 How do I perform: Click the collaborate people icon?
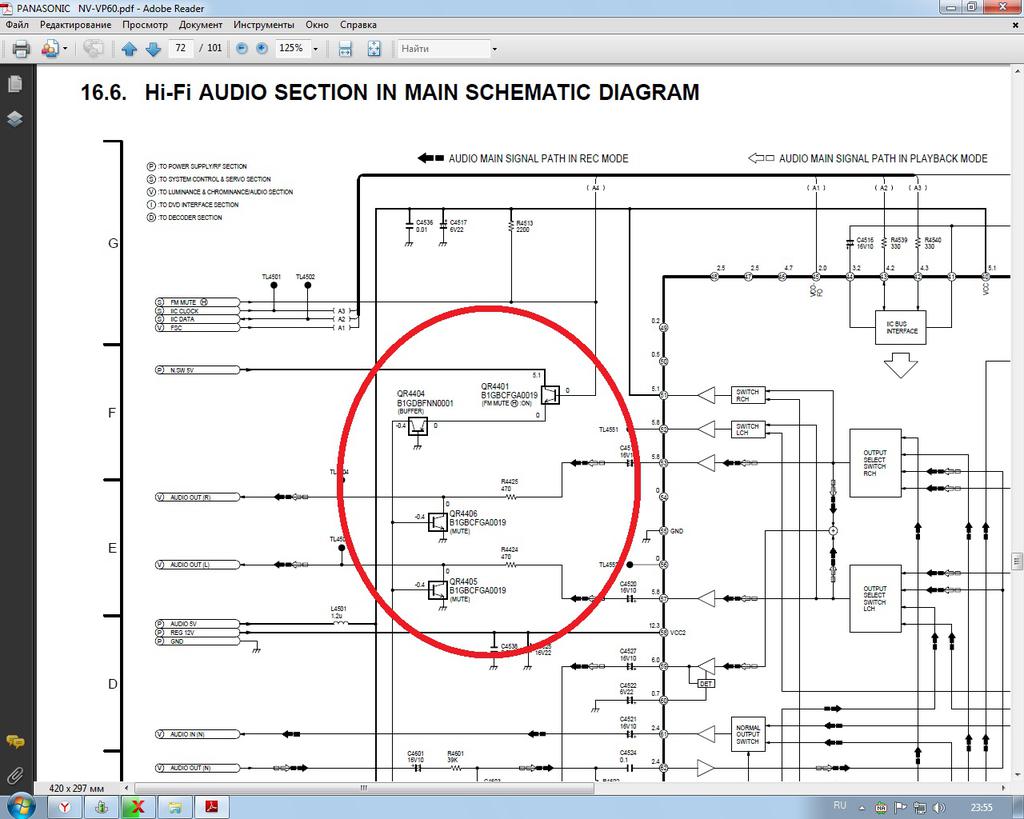(50, 48)
